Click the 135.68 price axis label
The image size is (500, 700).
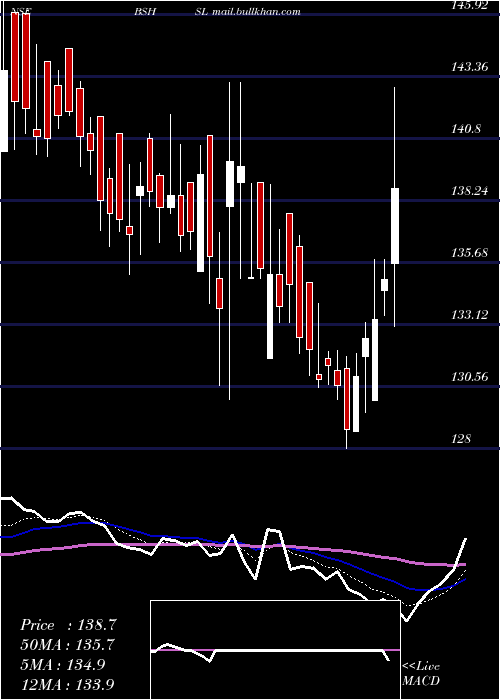coord(469,254)
